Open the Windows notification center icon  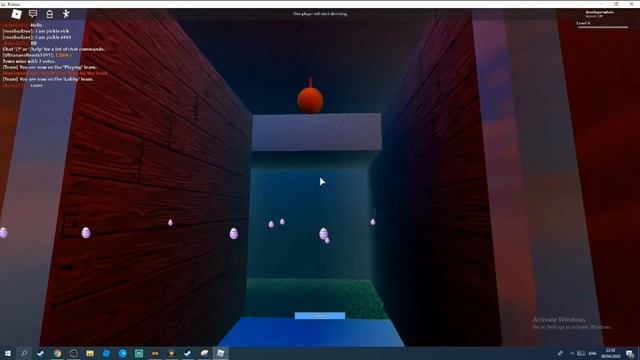point(630,353)
